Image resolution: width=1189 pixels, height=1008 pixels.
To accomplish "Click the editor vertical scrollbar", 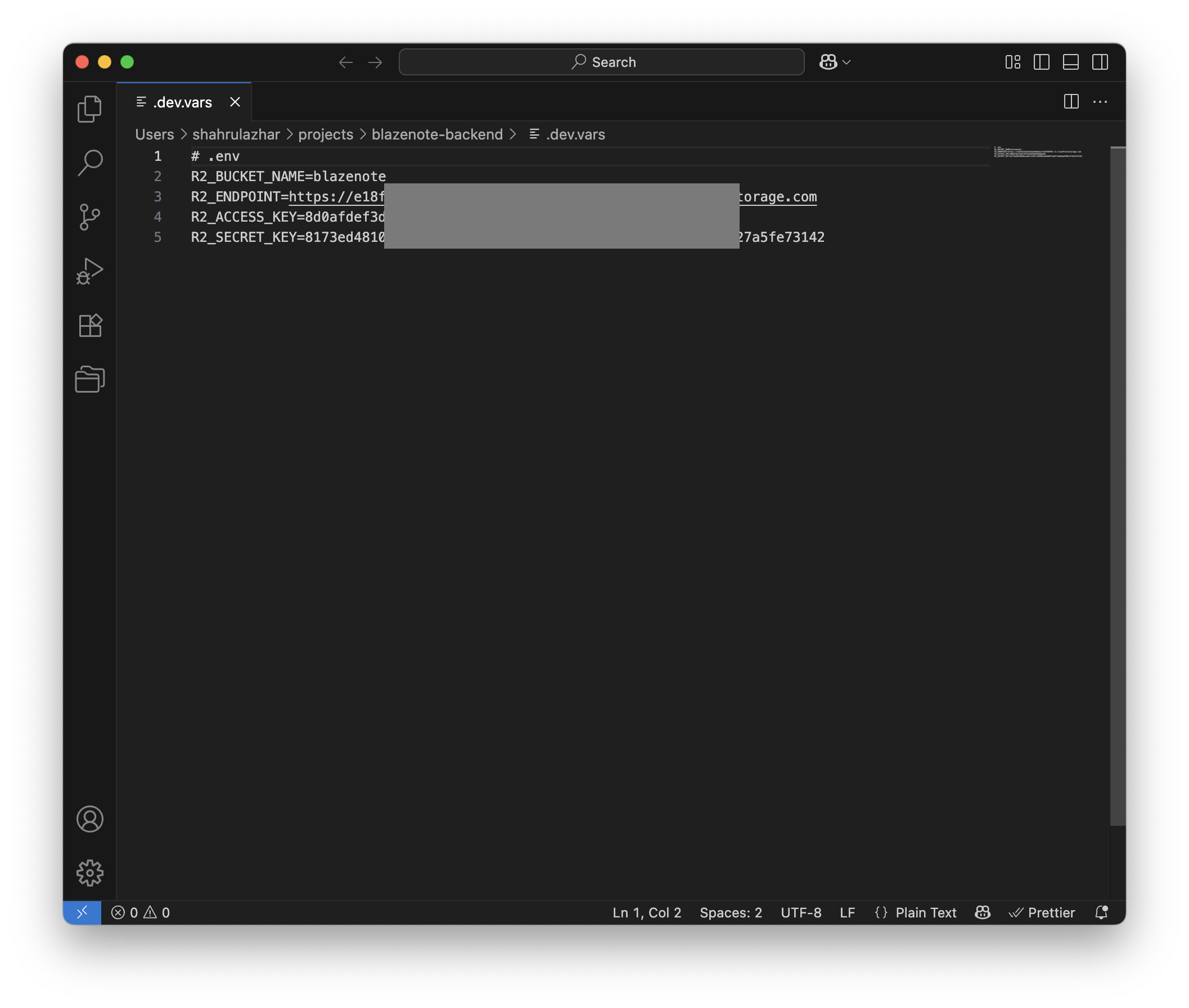I will click(x=1117, y=485).
